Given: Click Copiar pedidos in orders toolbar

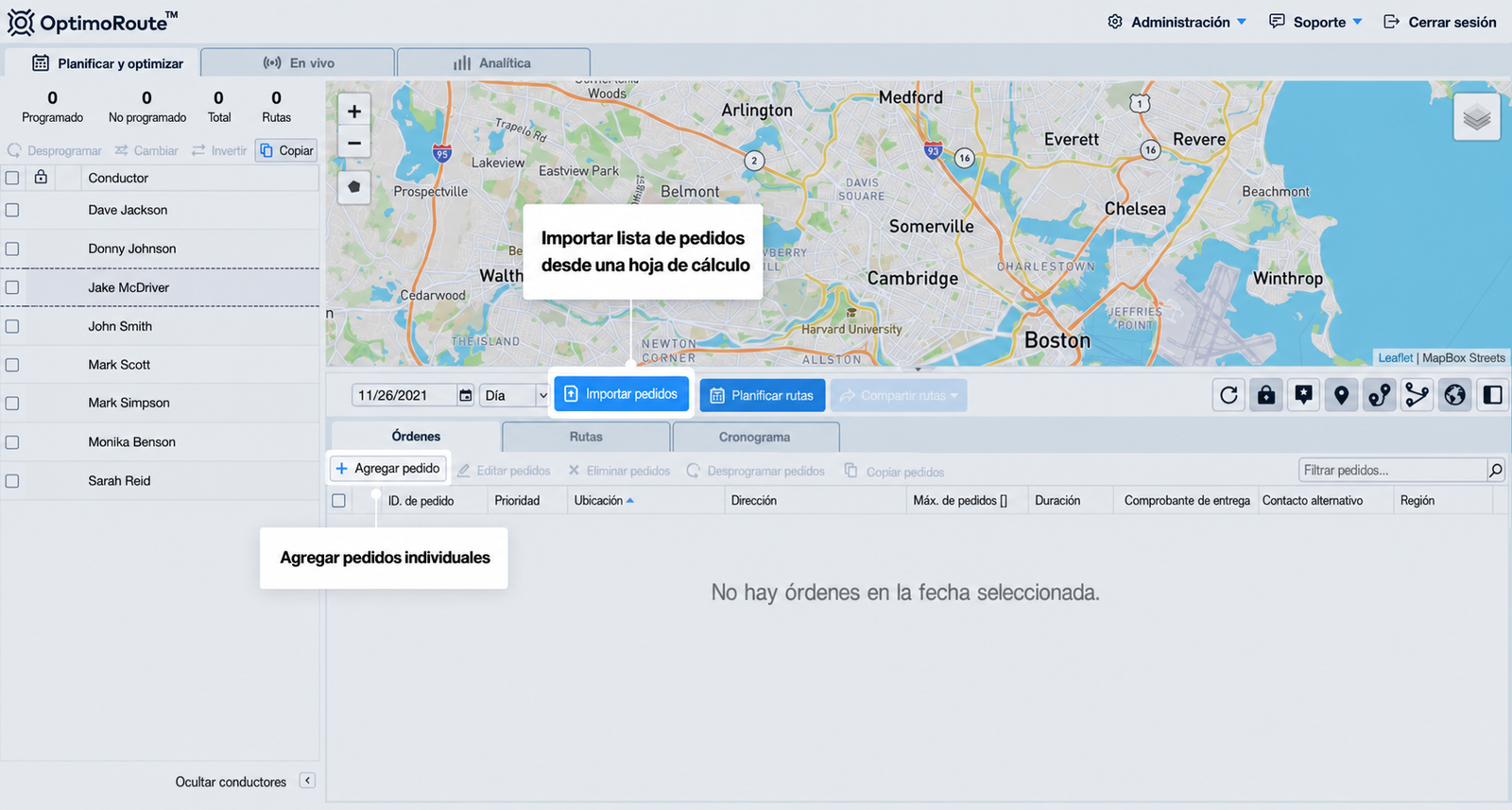Looking at the screenshot, I should click(x=895, y=471).
